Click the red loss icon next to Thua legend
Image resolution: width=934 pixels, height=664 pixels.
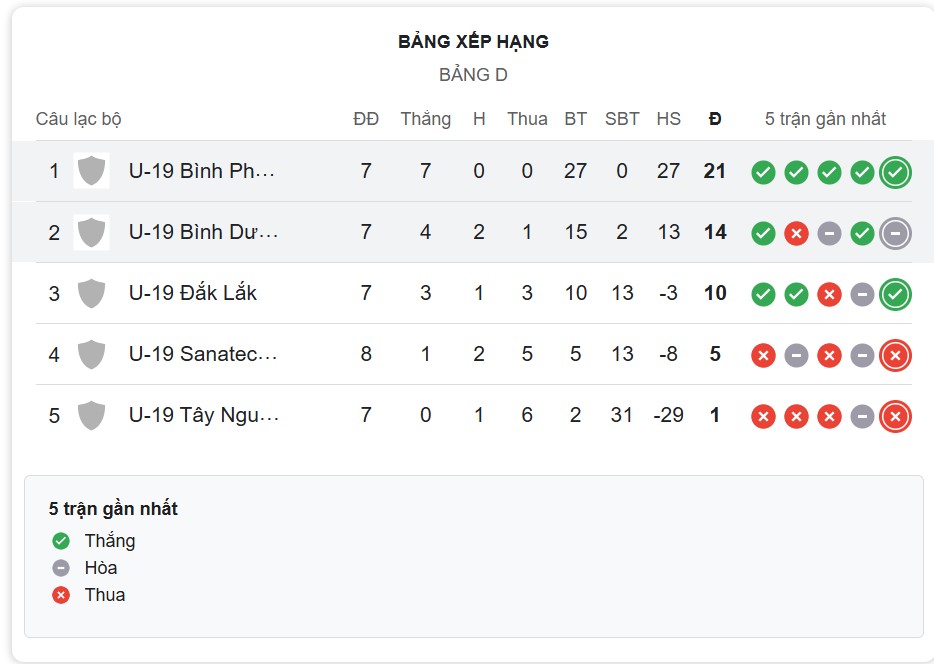[59, 594]
